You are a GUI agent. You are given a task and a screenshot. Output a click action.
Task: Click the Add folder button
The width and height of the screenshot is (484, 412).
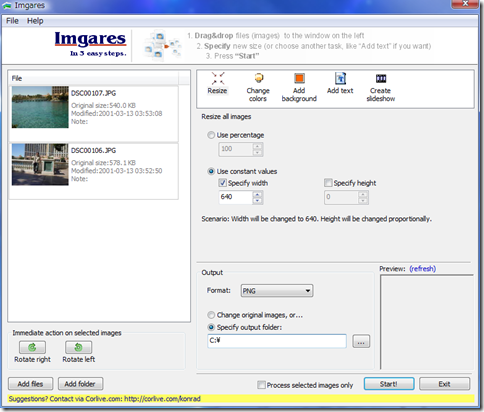coord(80,384)
